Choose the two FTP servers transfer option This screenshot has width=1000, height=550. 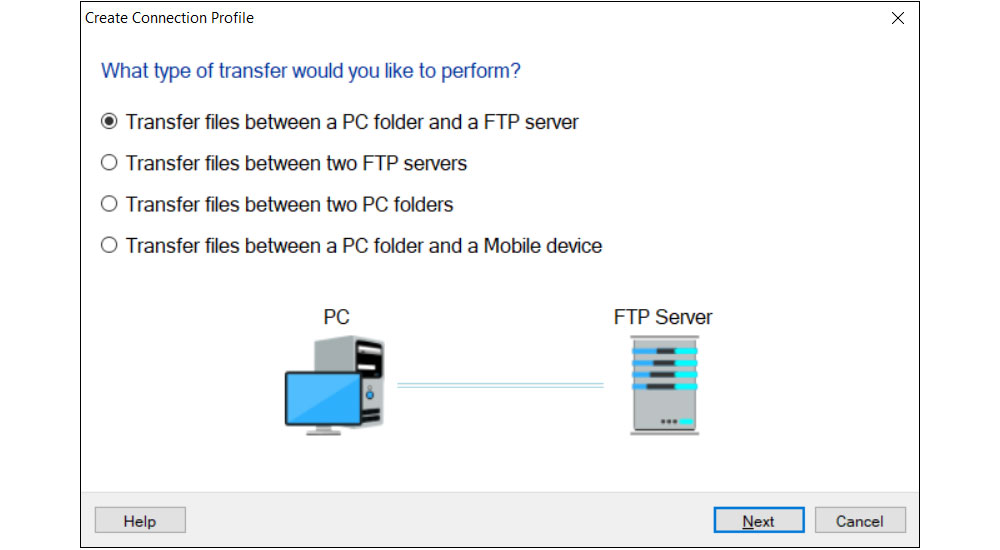coord(110,163)
